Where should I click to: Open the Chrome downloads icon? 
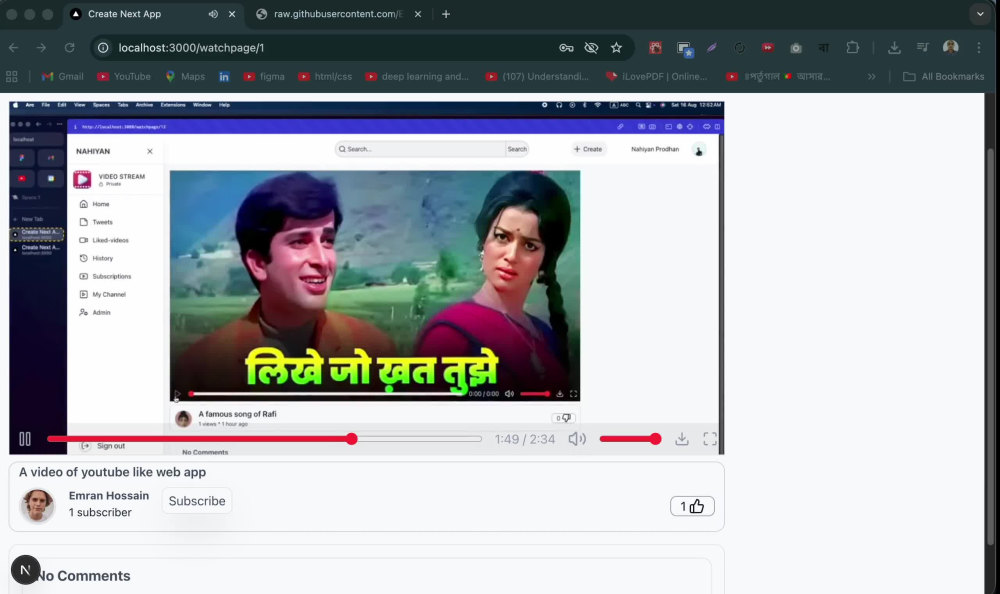894,48
